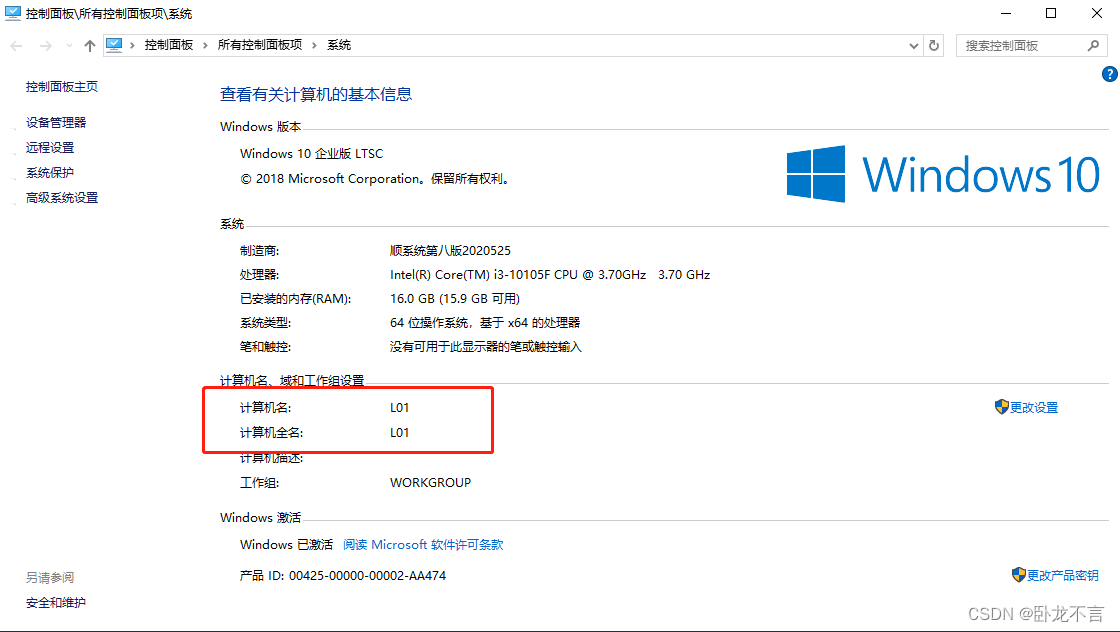Select 系统 breadcrumb in address bar
The image size is (1120, 632).
[339, 45]
